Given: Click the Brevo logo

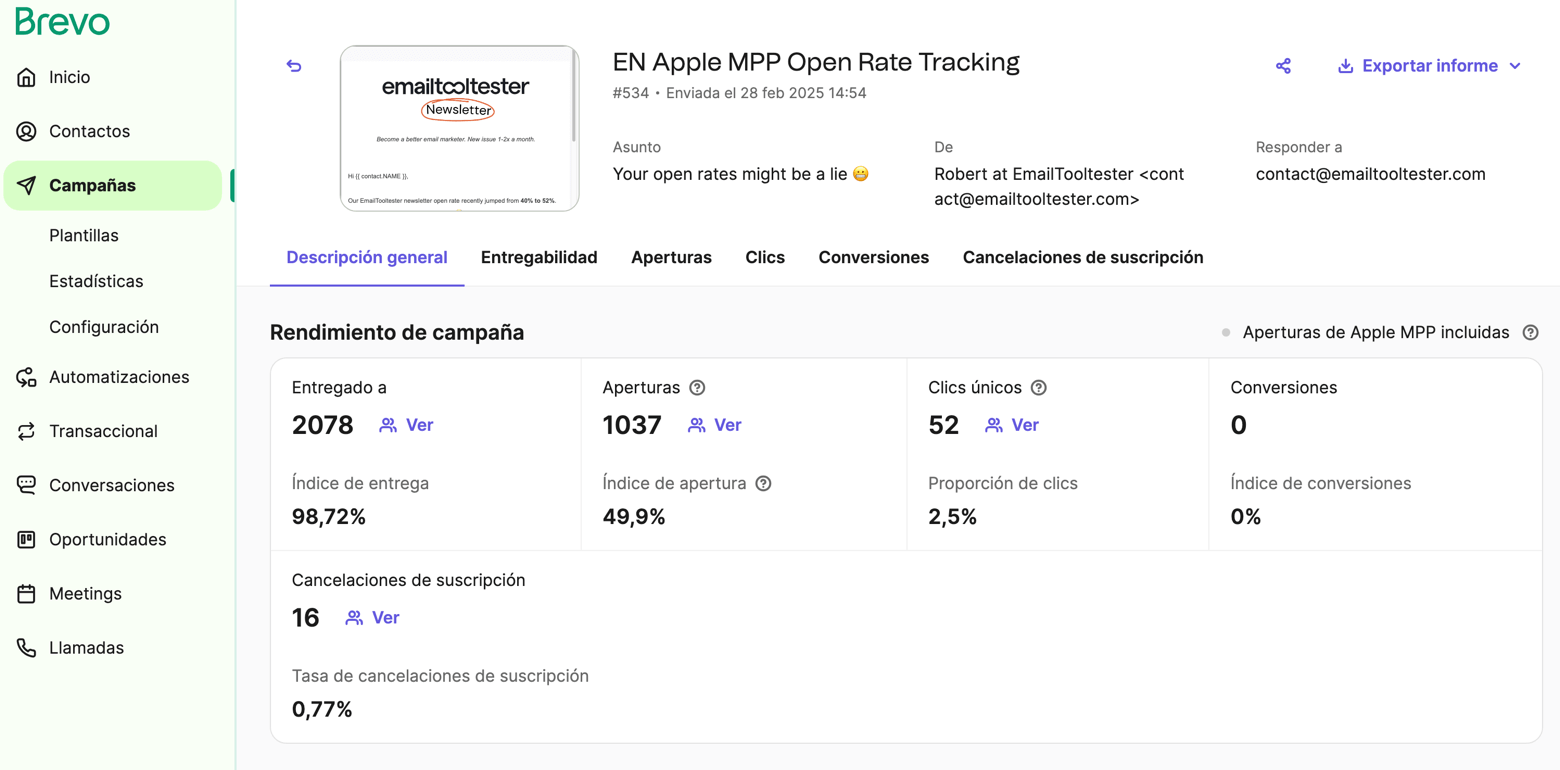Looking at the screenshot, I should point(62,22).
